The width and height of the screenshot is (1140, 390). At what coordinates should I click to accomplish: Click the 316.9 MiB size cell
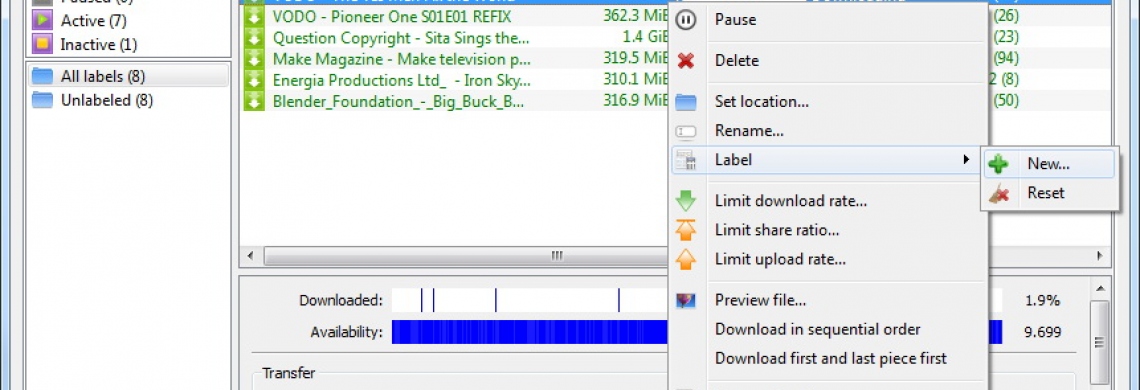pyautogui.click(x=635, y=101)
